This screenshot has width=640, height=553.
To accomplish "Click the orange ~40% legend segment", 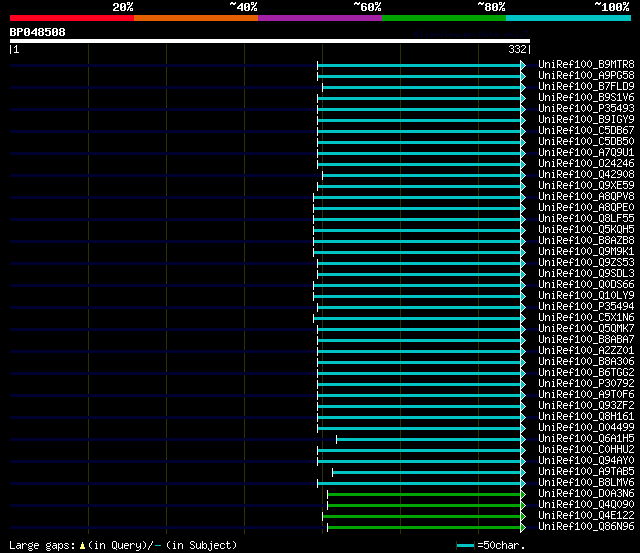I will coord(196,18).
